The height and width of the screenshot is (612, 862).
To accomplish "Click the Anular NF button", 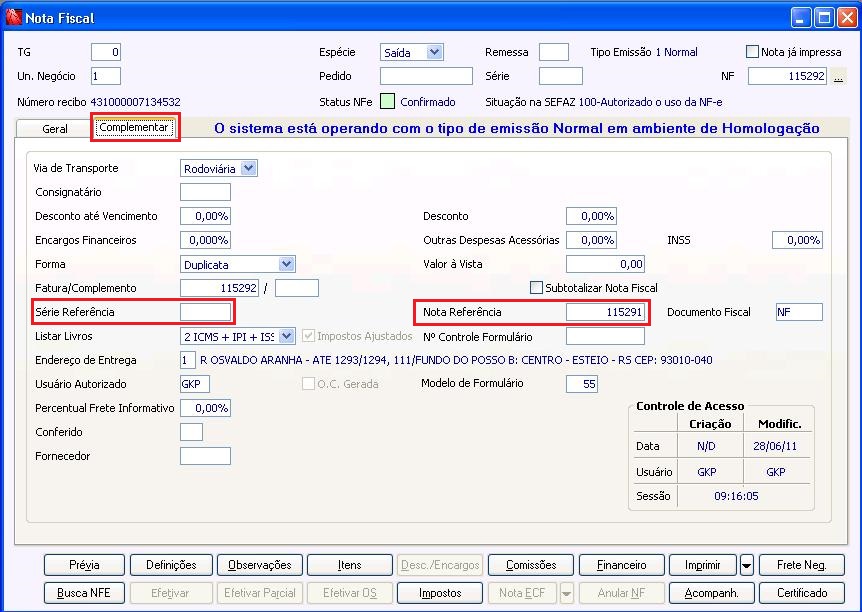I will pos(621,593).
